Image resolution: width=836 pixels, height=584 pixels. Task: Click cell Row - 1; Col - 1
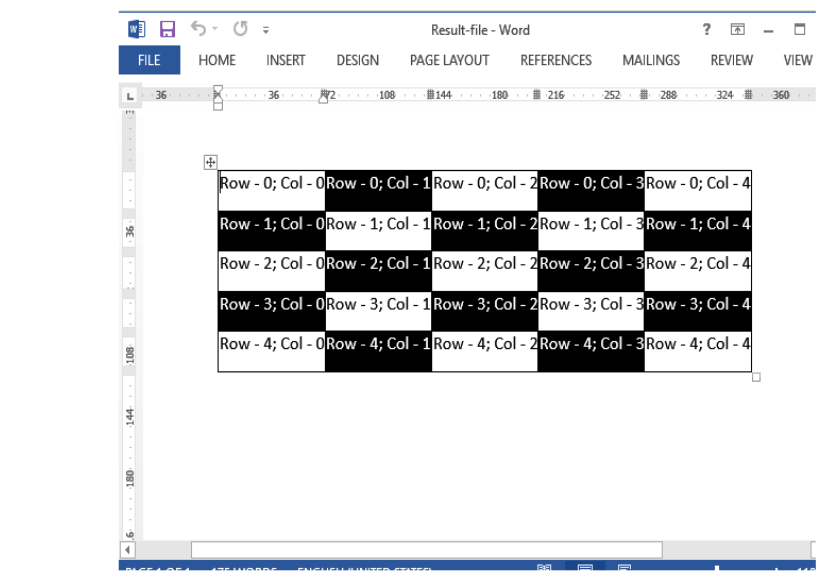378,230
